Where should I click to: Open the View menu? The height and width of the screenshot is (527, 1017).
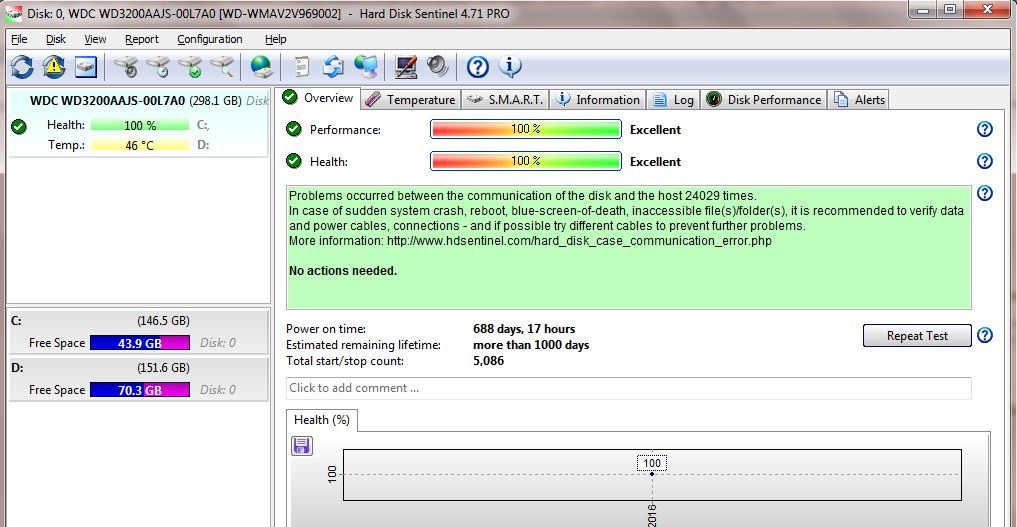[95, 39]
